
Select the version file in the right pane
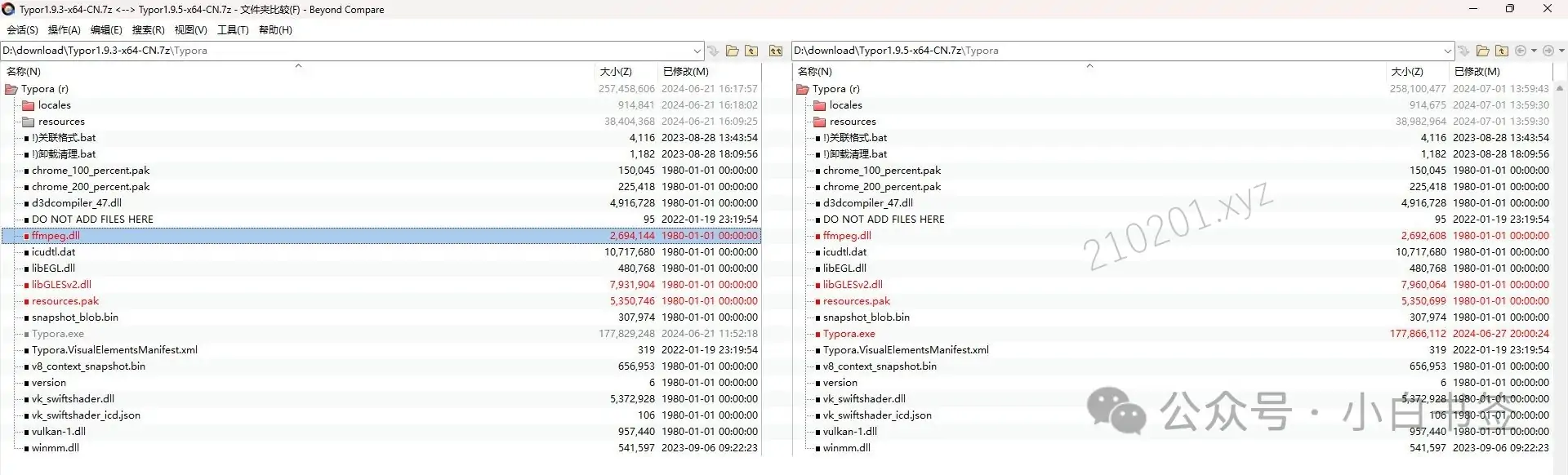[x=840, y=383]
